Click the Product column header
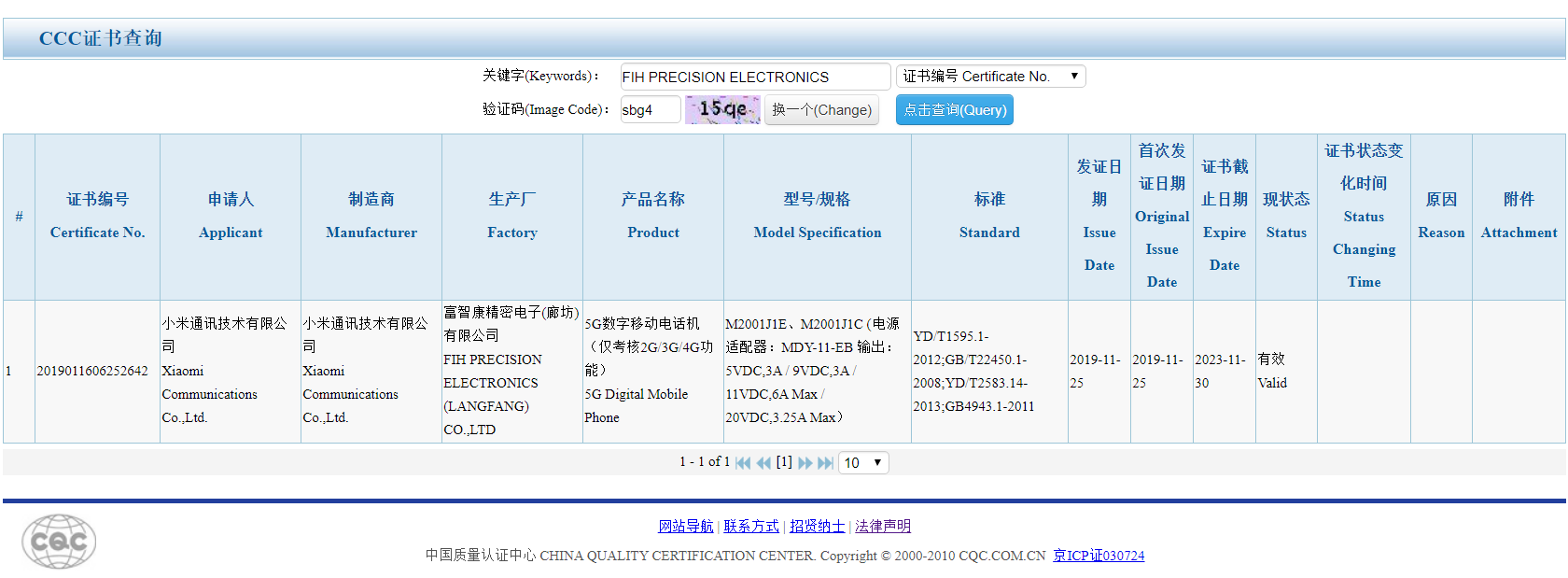 click(653, 217)
